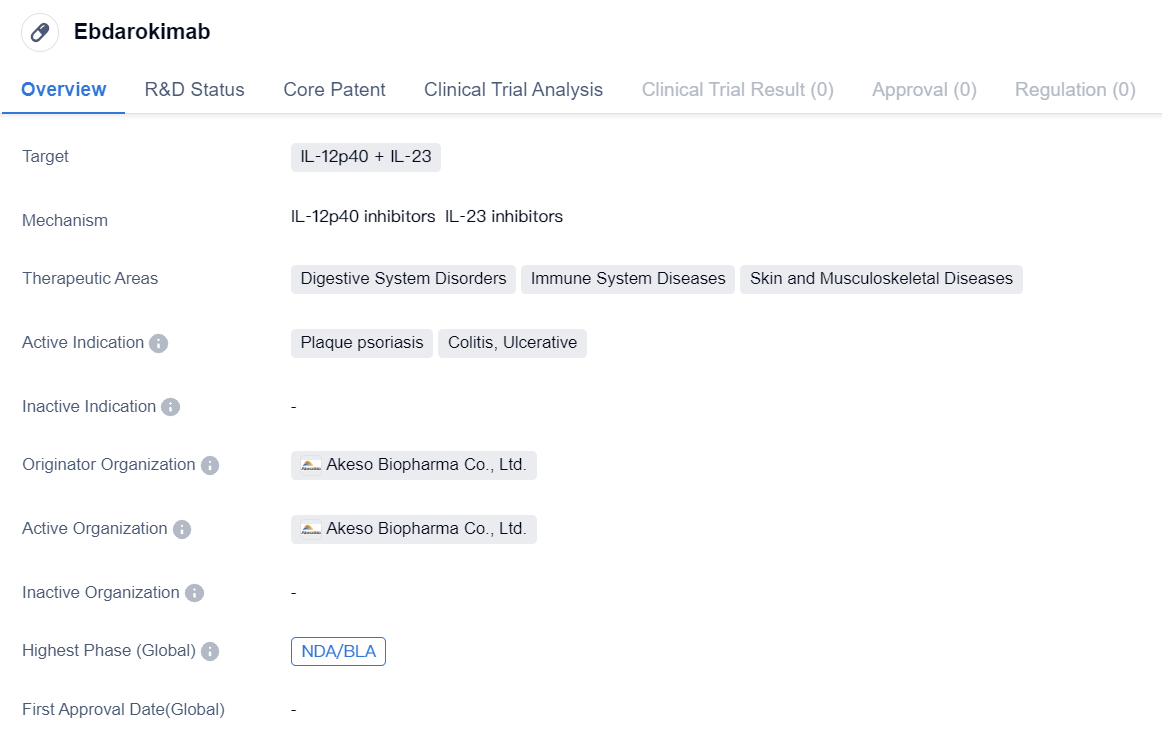The width and height of the screenshot is (1162, 735).
Task: Click info icon next to Active Indication
Action: [x=158, y=343]
